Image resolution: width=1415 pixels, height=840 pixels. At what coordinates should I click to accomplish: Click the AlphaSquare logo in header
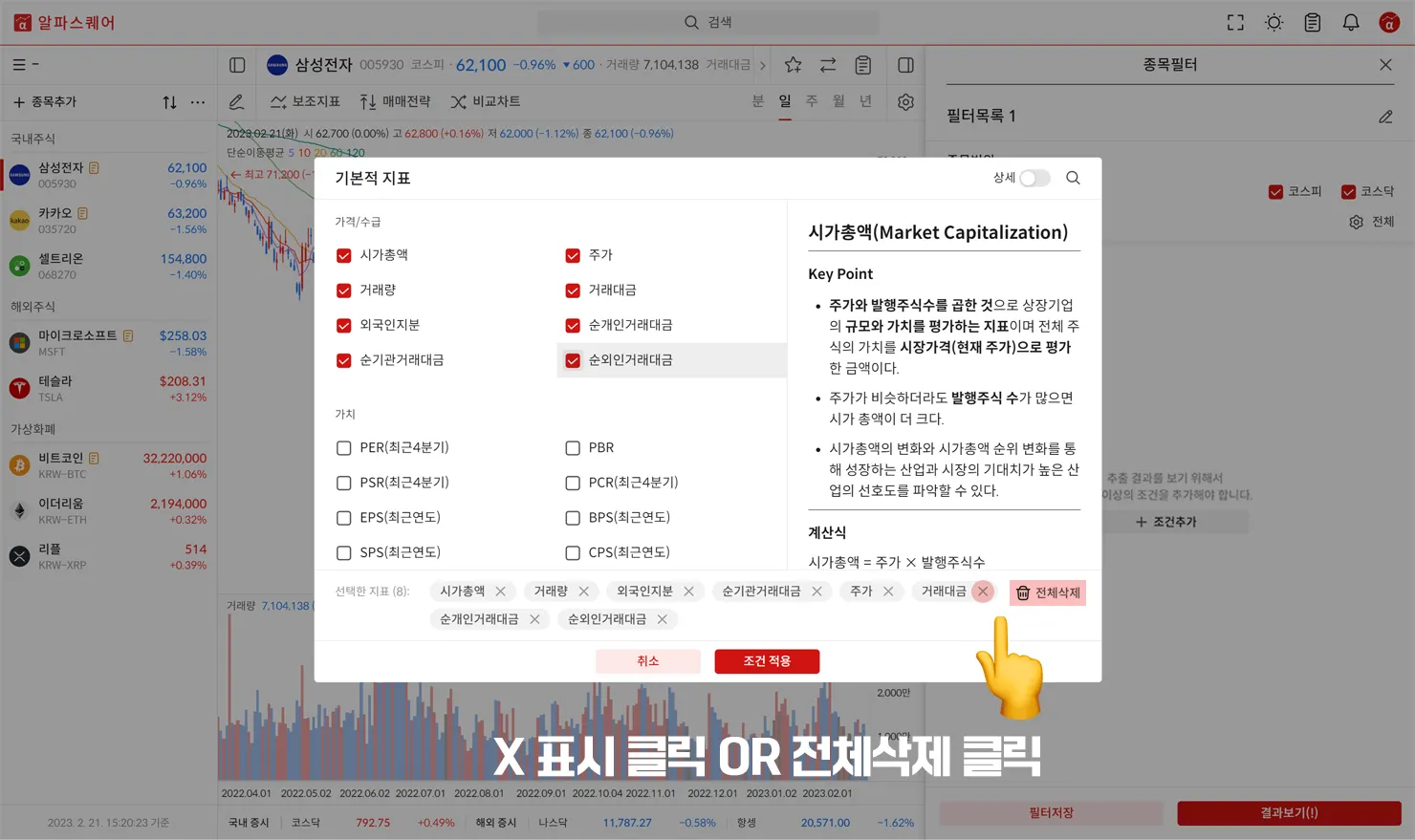[x=64, y=22]
